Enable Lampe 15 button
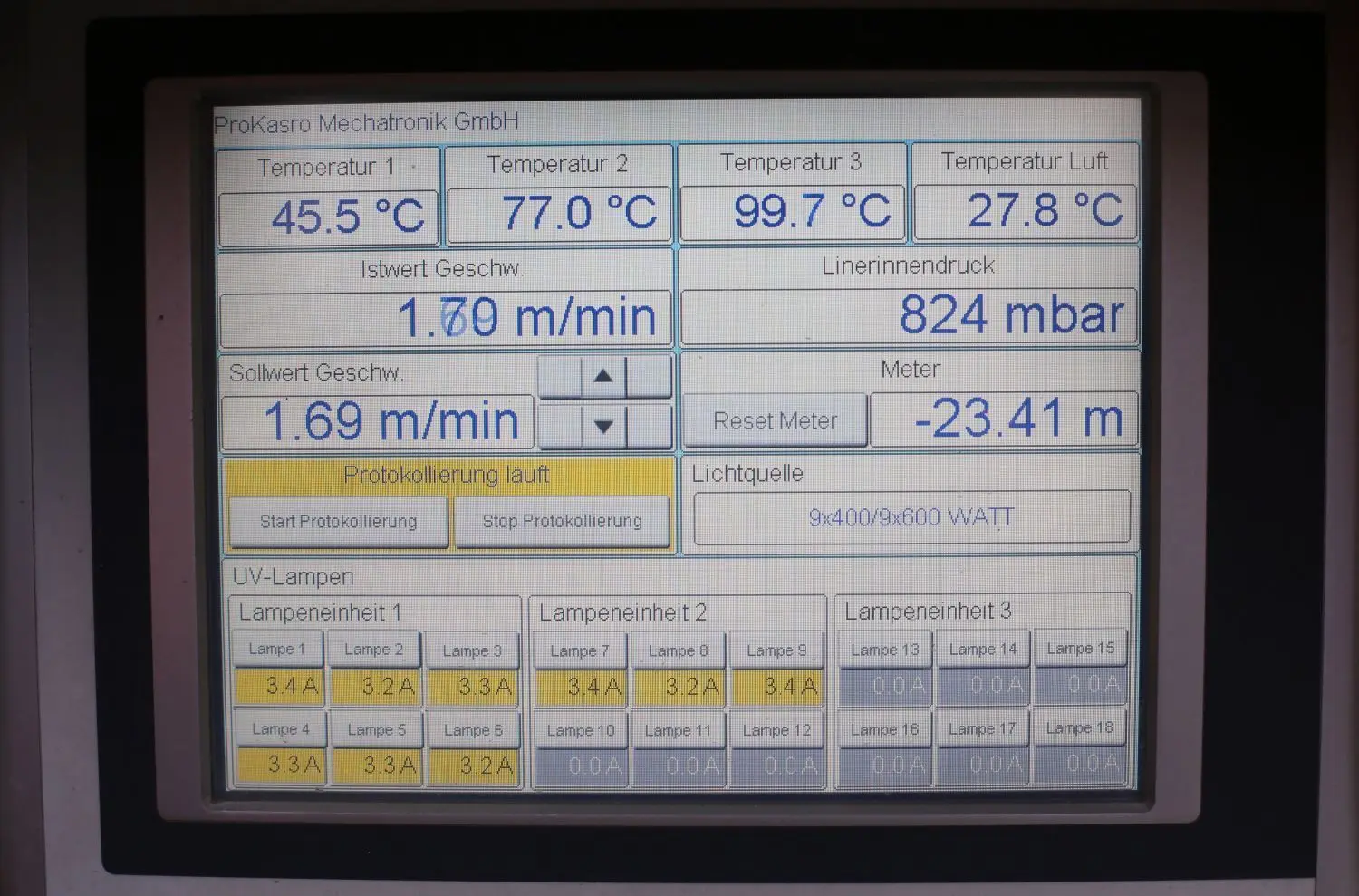 point(1080,649)
